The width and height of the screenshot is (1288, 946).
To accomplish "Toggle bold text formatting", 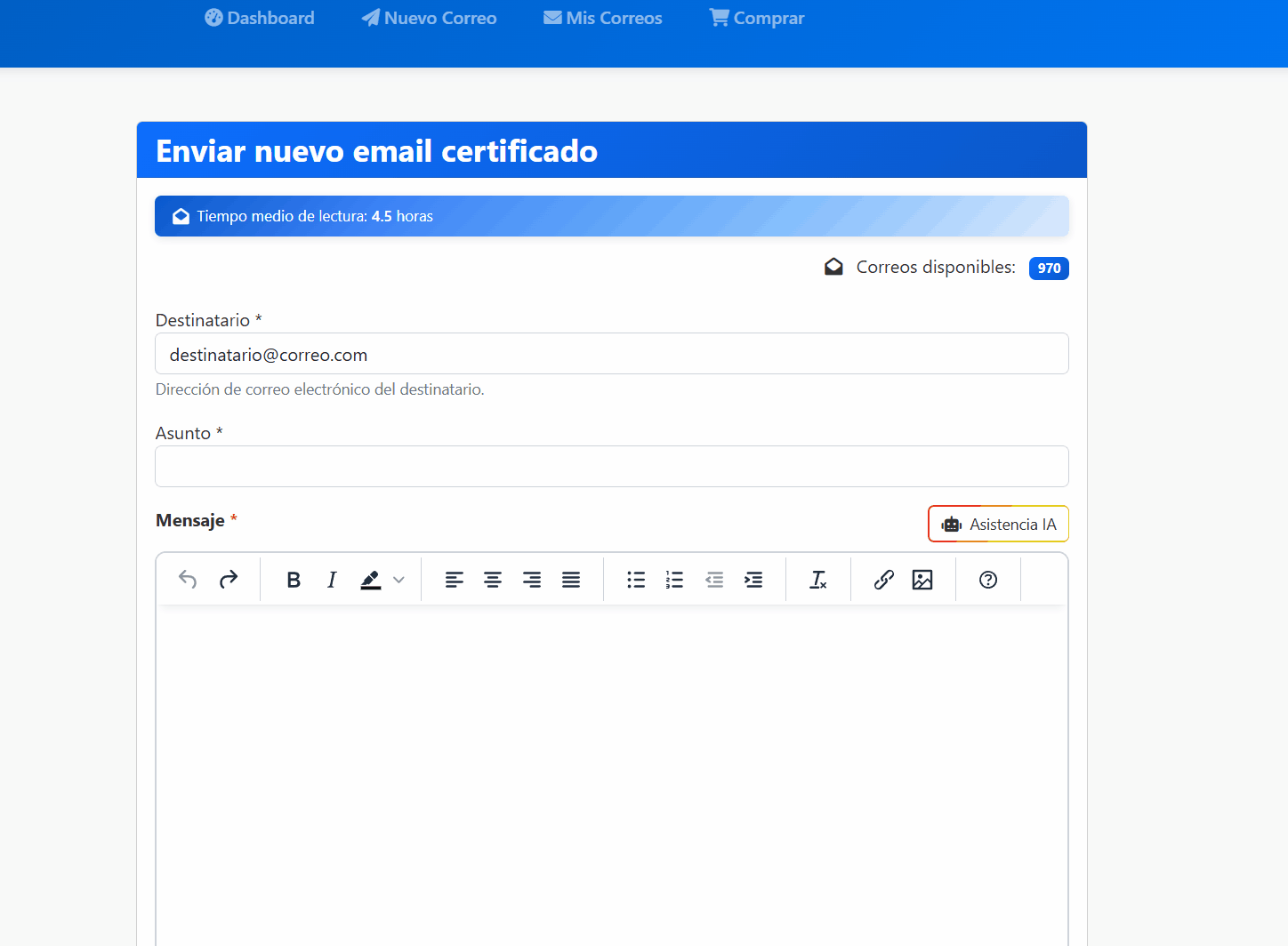I will coord(294,580).
